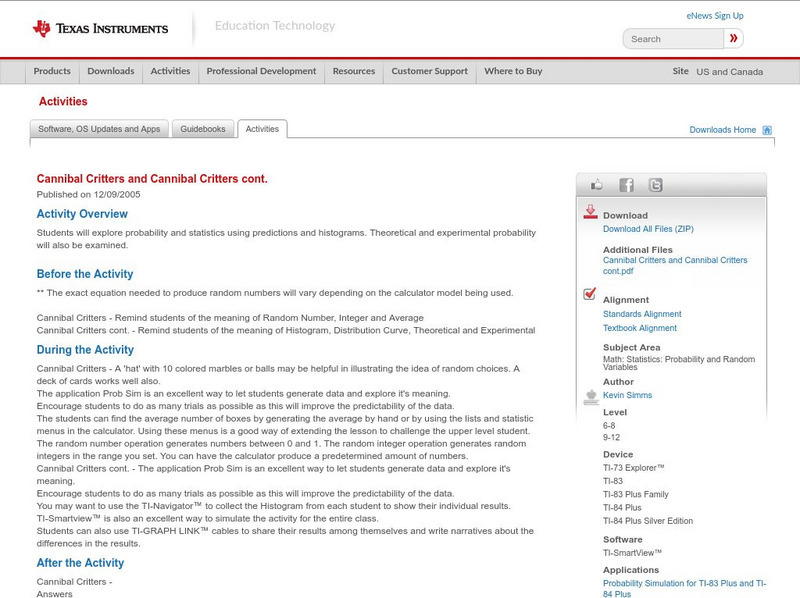Click the Cannibal Critters activity title
This screenshot has width=800, height=598.
pos(152,179)
